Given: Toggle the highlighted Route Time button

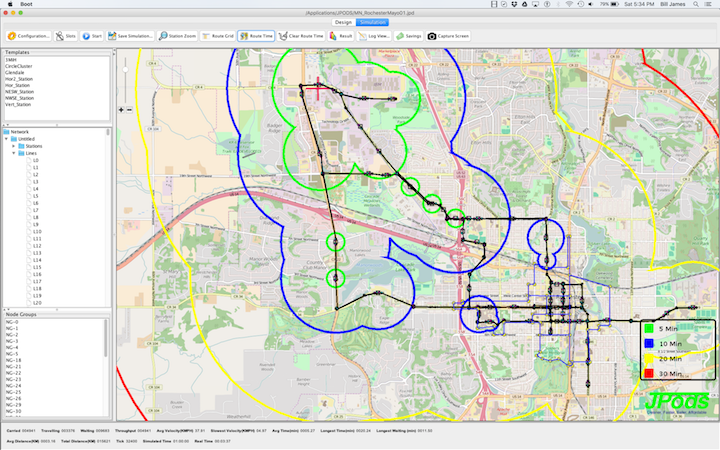Looking at the screenshot, I should [256, 35].
